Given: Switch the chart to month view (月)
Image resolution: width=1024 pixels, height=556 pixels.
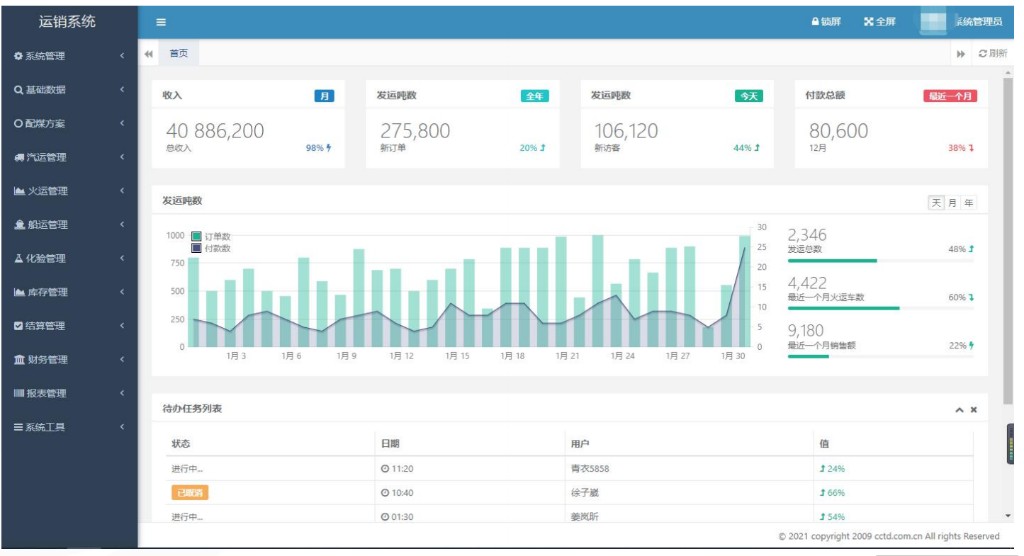Looking at the screenshot, I should coord(952,203).
